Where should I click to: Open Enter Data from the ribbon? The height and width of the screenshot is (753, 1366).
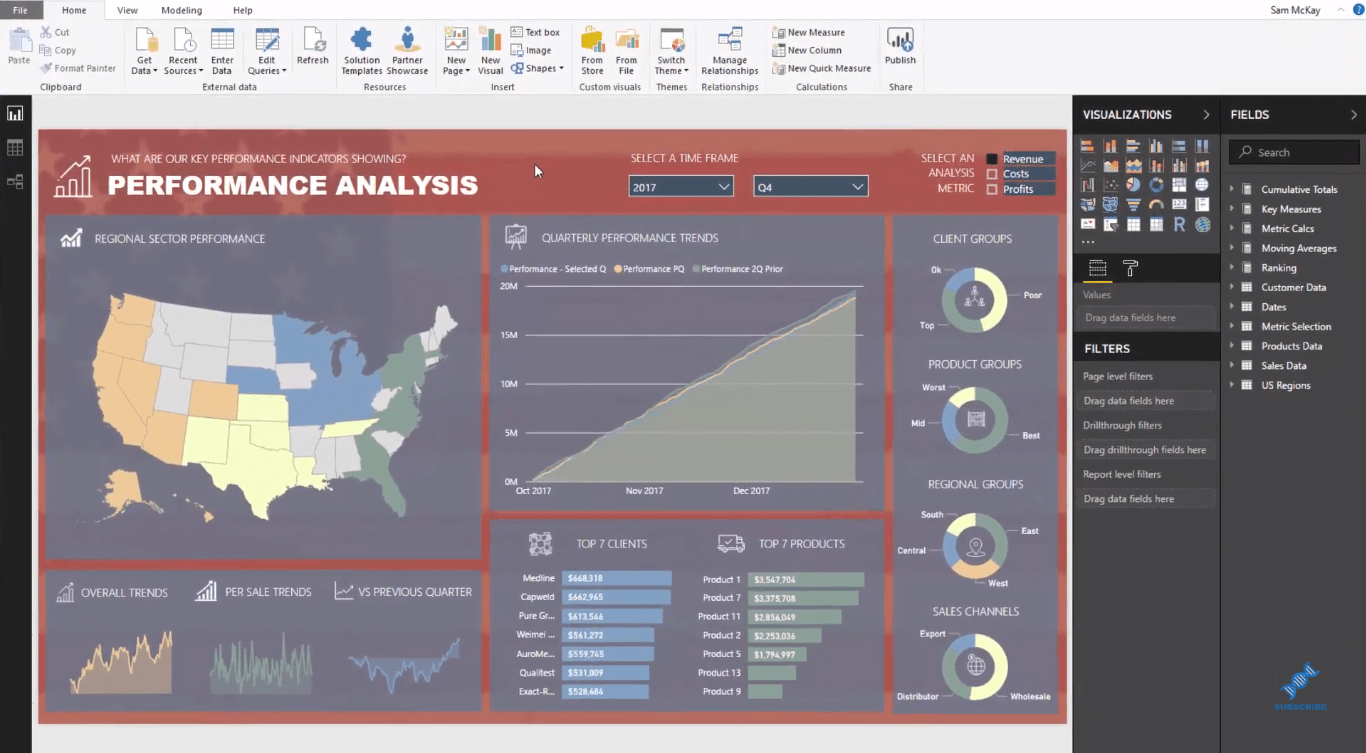pos(222,51)
